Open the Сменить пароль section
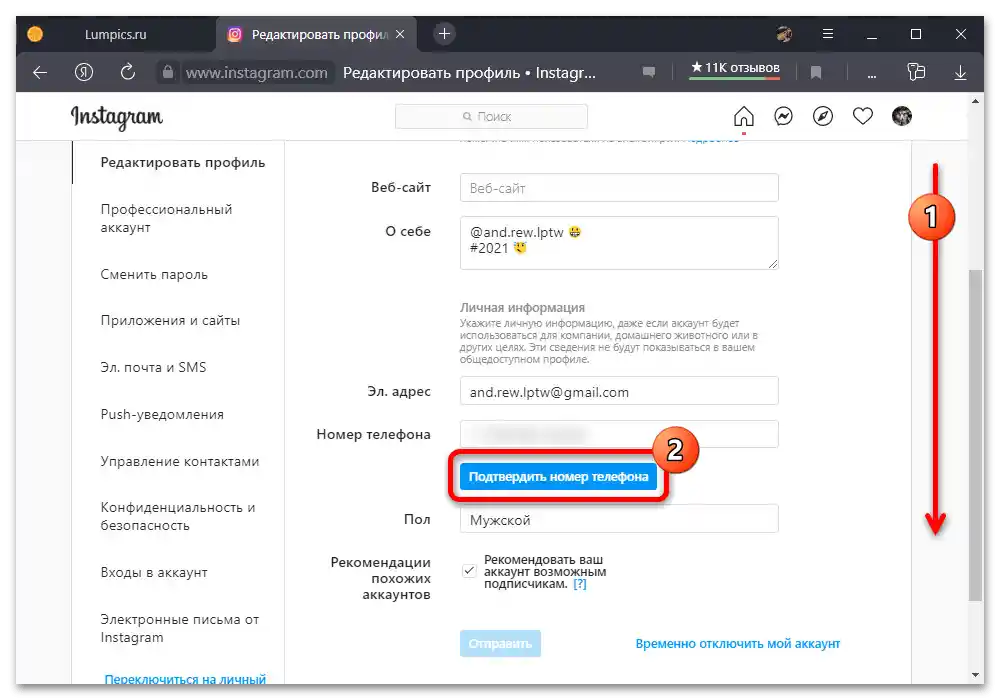Screen dimensions: 1000x700 pyautogui.click(x=154, y=275)
